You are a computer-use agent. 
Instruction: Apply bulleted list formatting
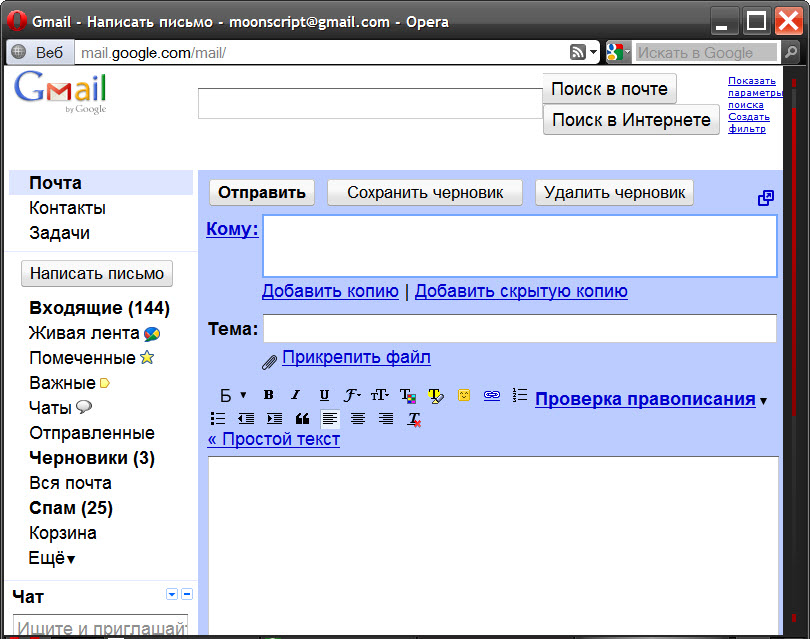218,418
